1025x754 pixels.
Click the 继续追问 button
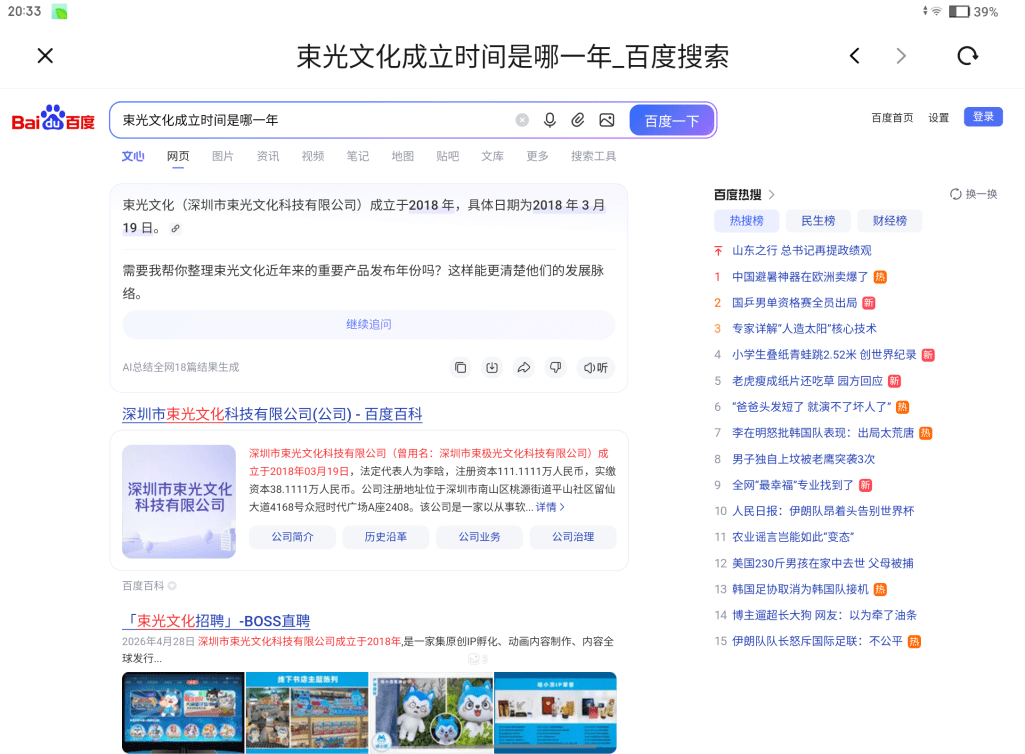369,324
